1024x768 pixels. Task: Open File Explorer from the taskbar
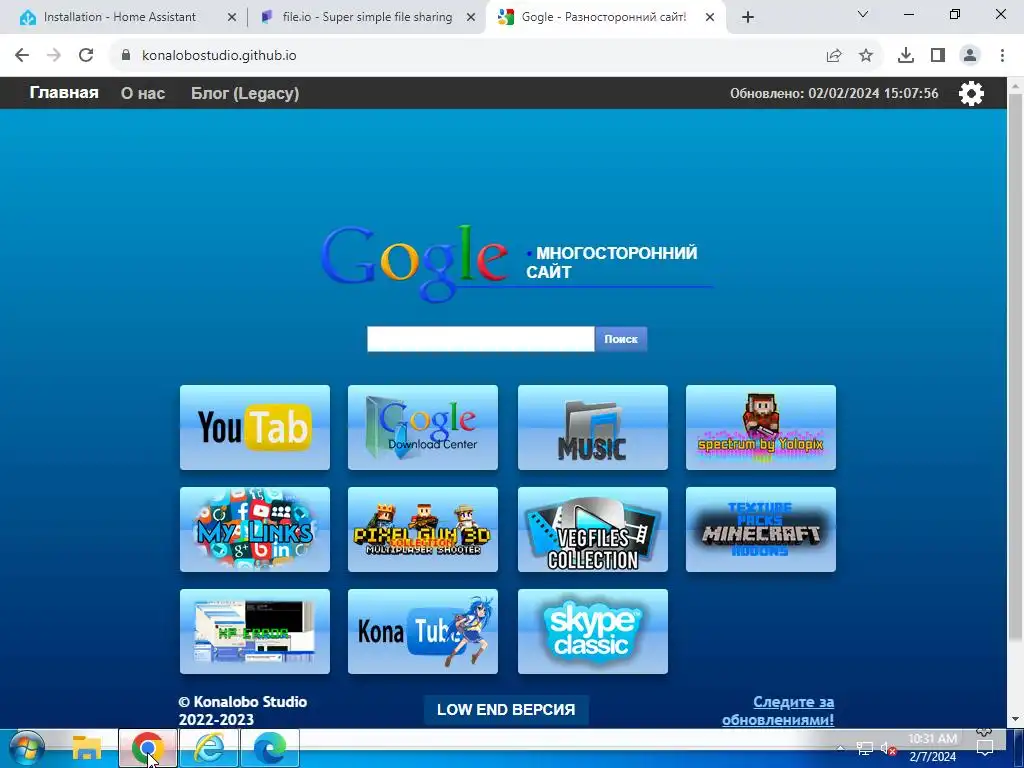[x=87, y=748]
